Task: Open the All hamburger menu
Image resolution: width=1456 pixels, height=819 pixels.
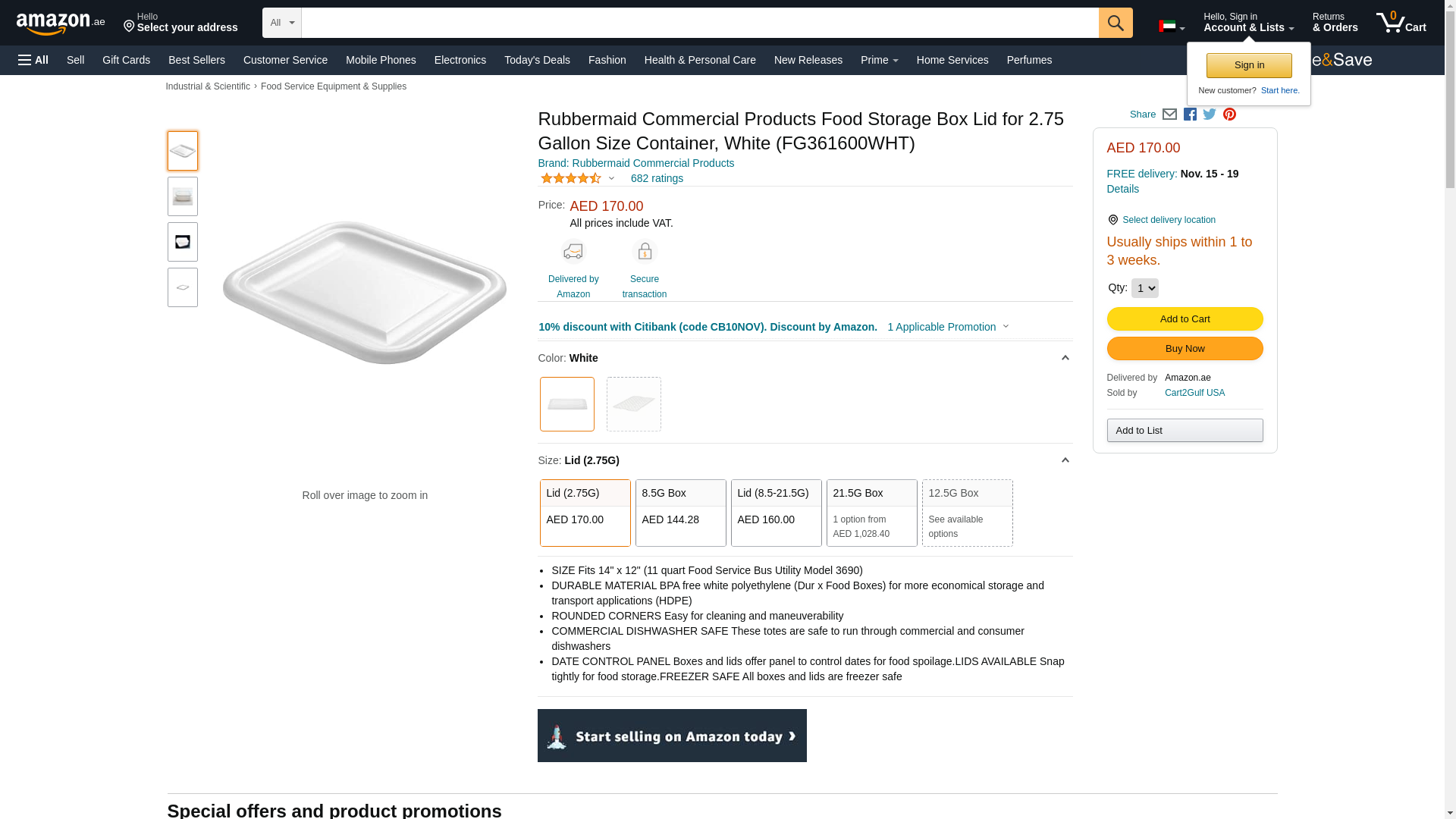Action: tap(33, 60)
